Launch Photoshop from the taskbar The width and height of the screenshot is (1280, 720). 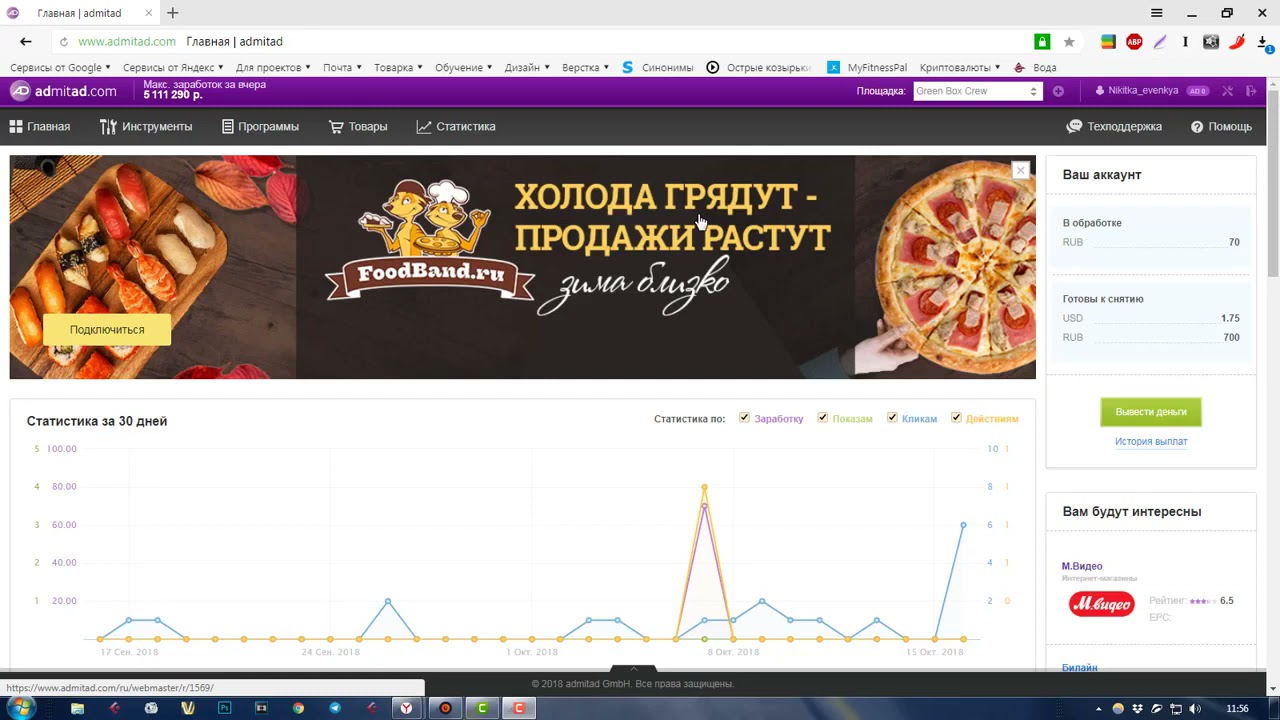pos(225,708)
